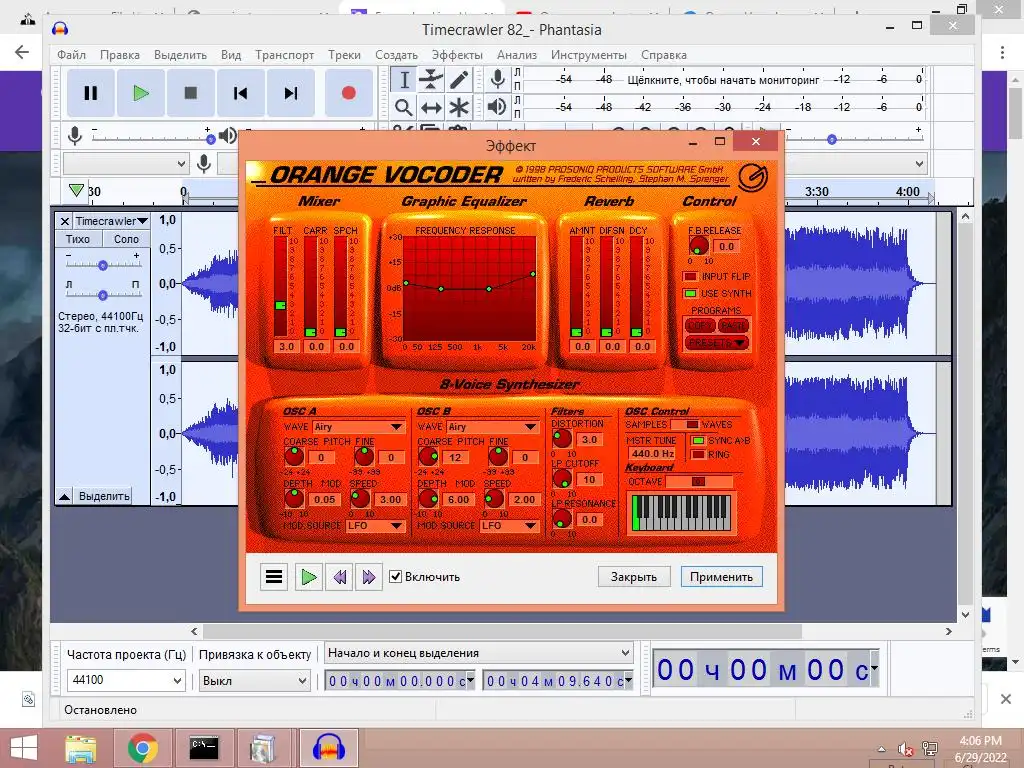
Task: Skip to end in Audacity toolbar
Action: tap(291, 93)
